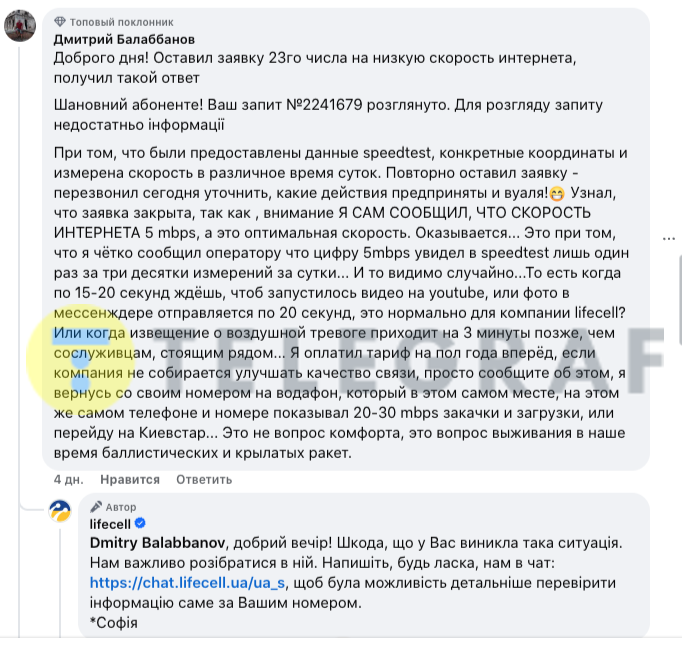Click the scrollbar on the right edge
Screen dimensions: 682x646
coord(680,301)
